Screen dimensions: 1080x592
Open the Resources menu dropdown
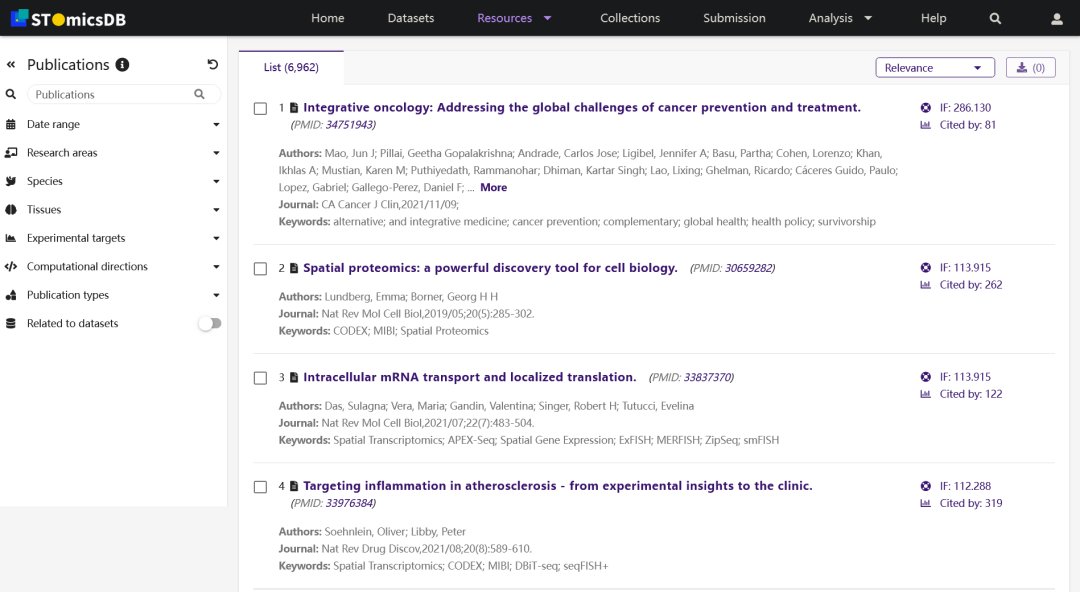[x=515, y=18]
